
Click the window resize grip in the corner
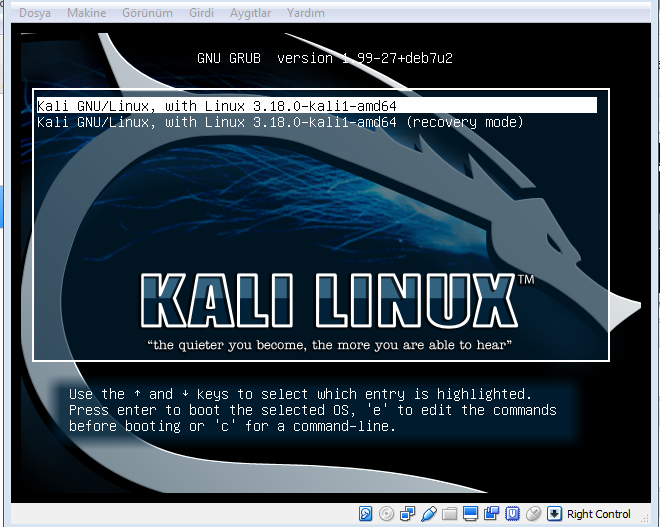(x=651, y=518)
